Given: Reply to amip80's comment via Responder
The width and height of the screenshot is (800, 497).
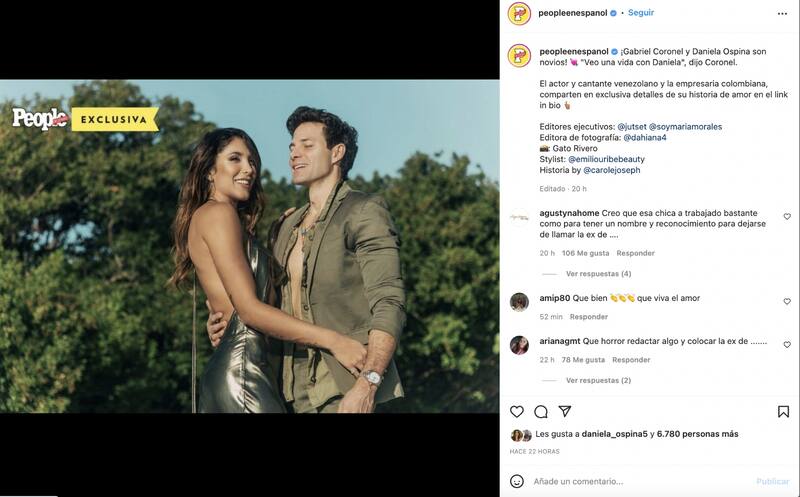Looking at the screenshot, I should (588, 317).
